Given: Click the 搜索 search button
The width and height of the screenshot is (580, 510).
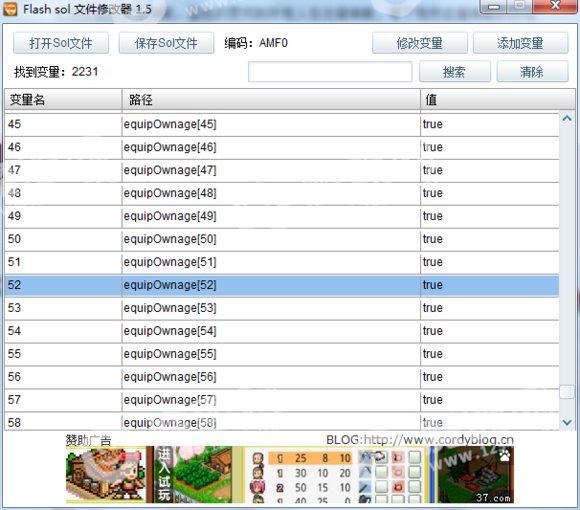Looking at the screenshot, I should (x=455, y=72).
